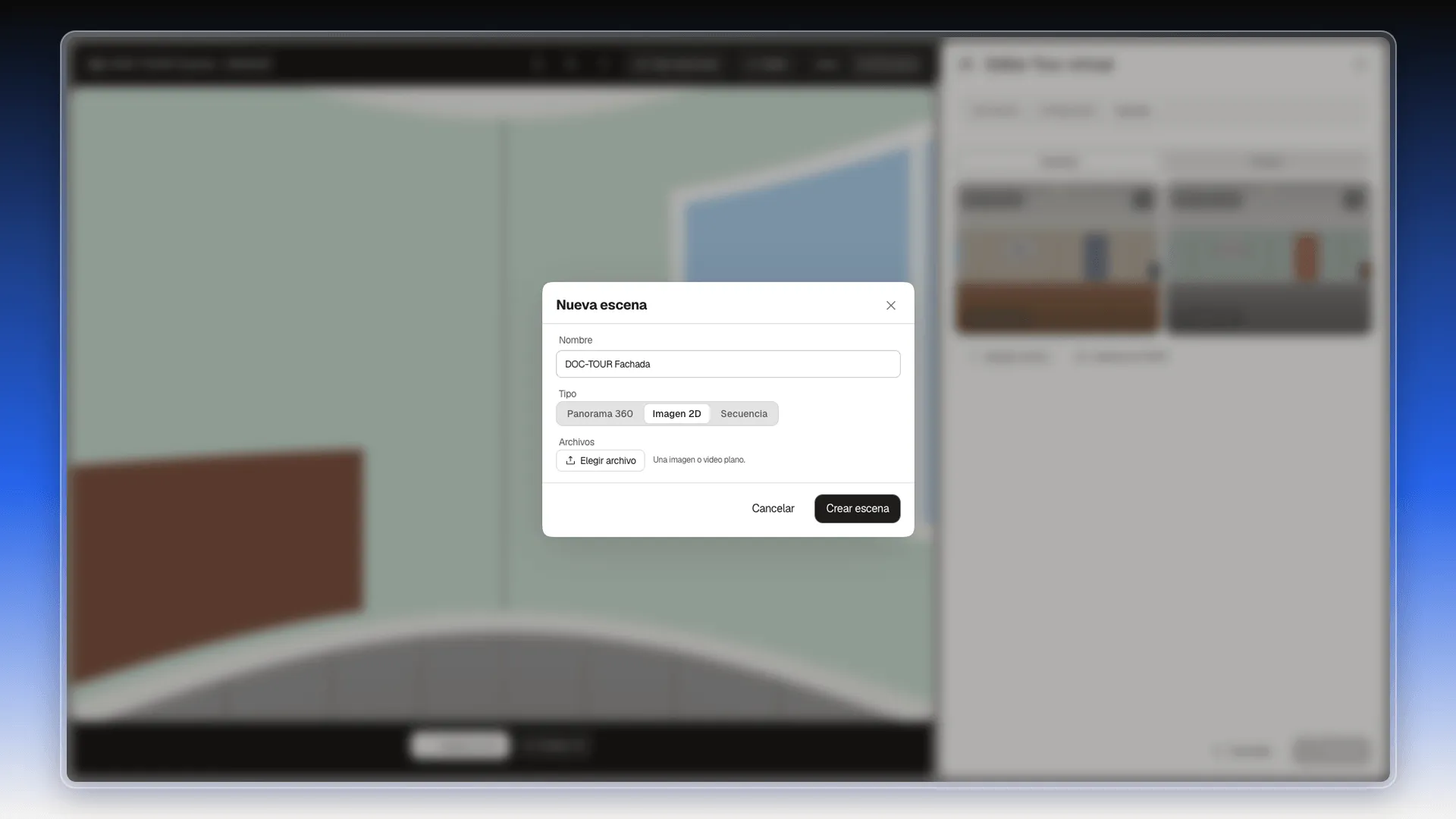Click the Una imagen o video plano hint
This screenshot has height=819, width=1456.
coord(699,460)
